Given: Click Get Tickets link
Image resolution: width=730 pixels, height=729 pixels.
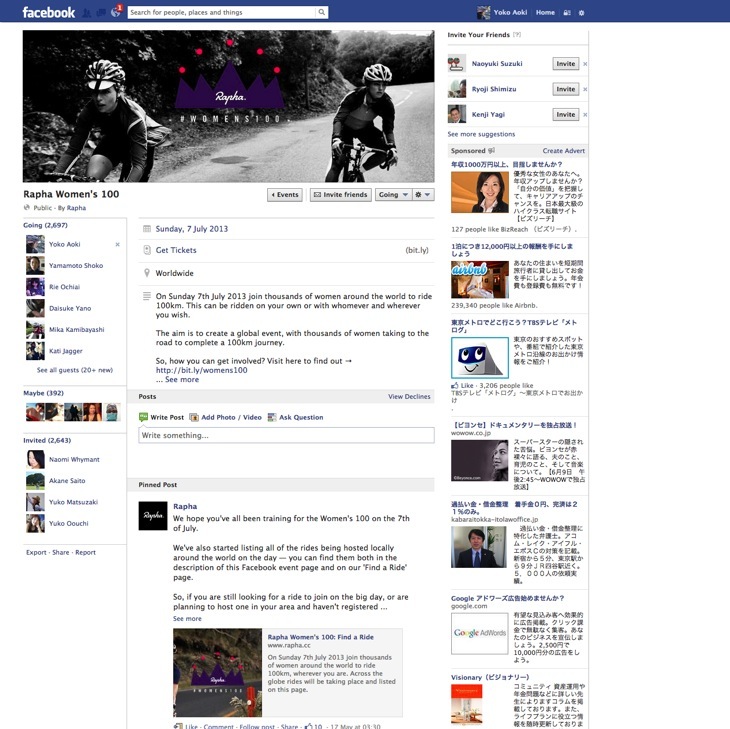Looking at the screenshot, I should tap(176, 250).
